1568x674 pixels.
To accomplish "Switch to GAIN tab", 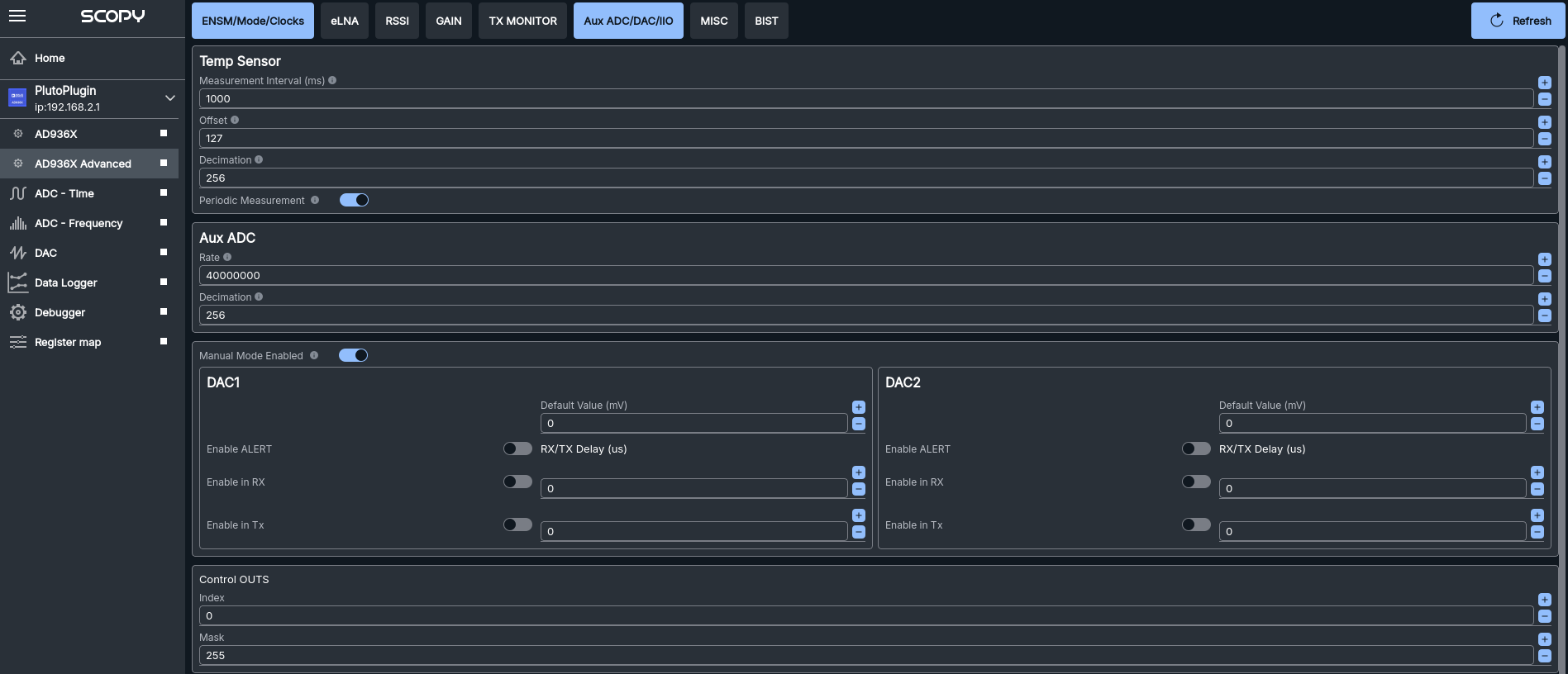I will (x=449, y=21).
